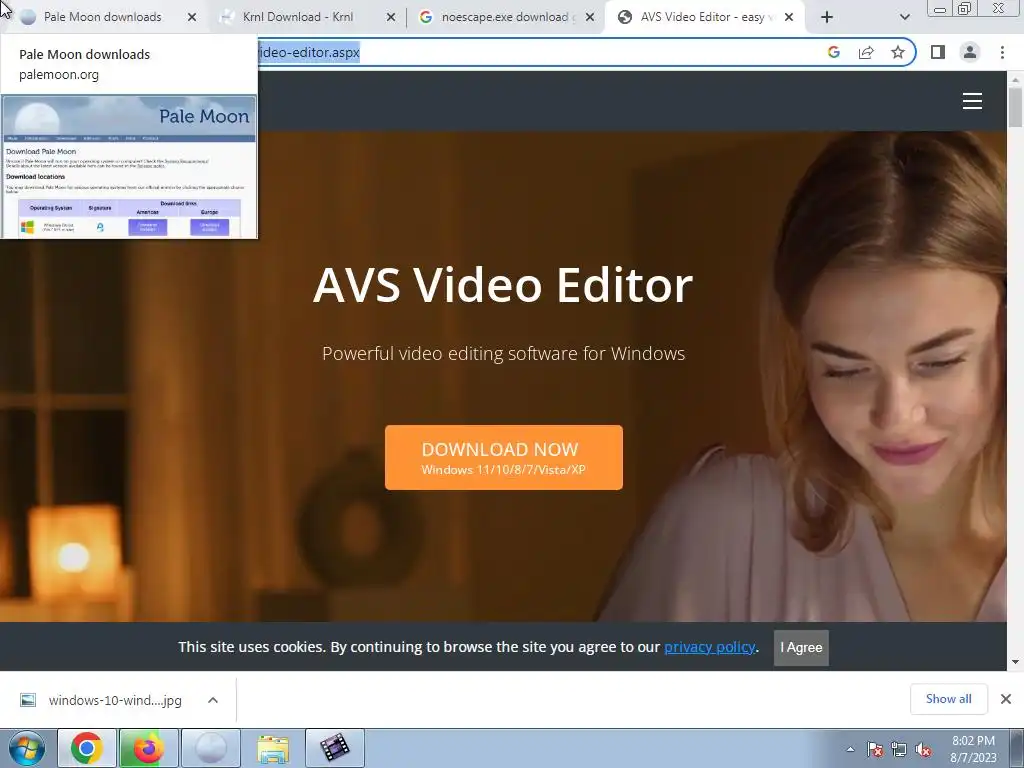
Task: Open the network tray icon
Action: pyautogui.click(x=899, y=749)
